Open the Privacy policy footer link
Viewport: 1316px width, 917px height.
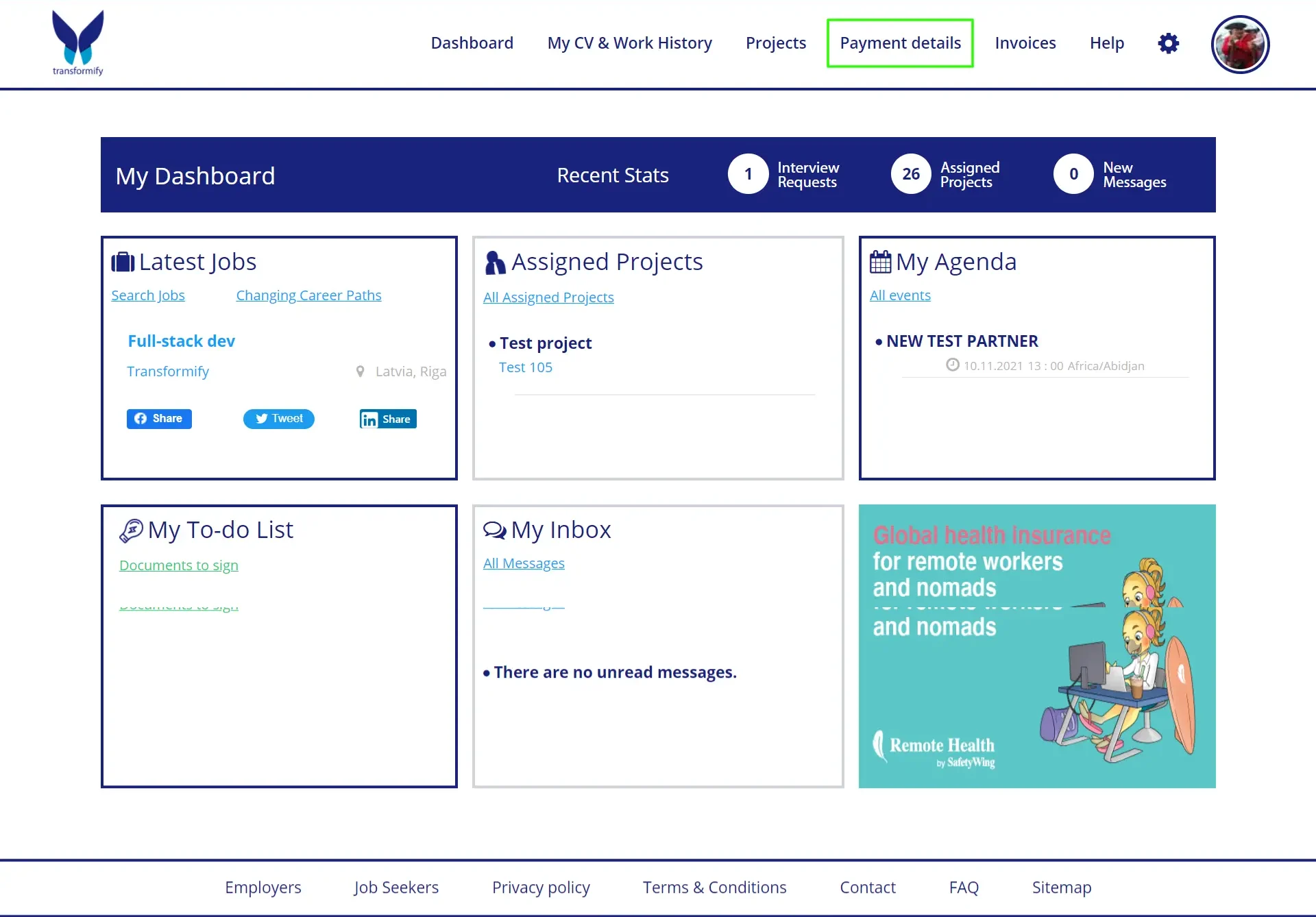coord(541,888)
